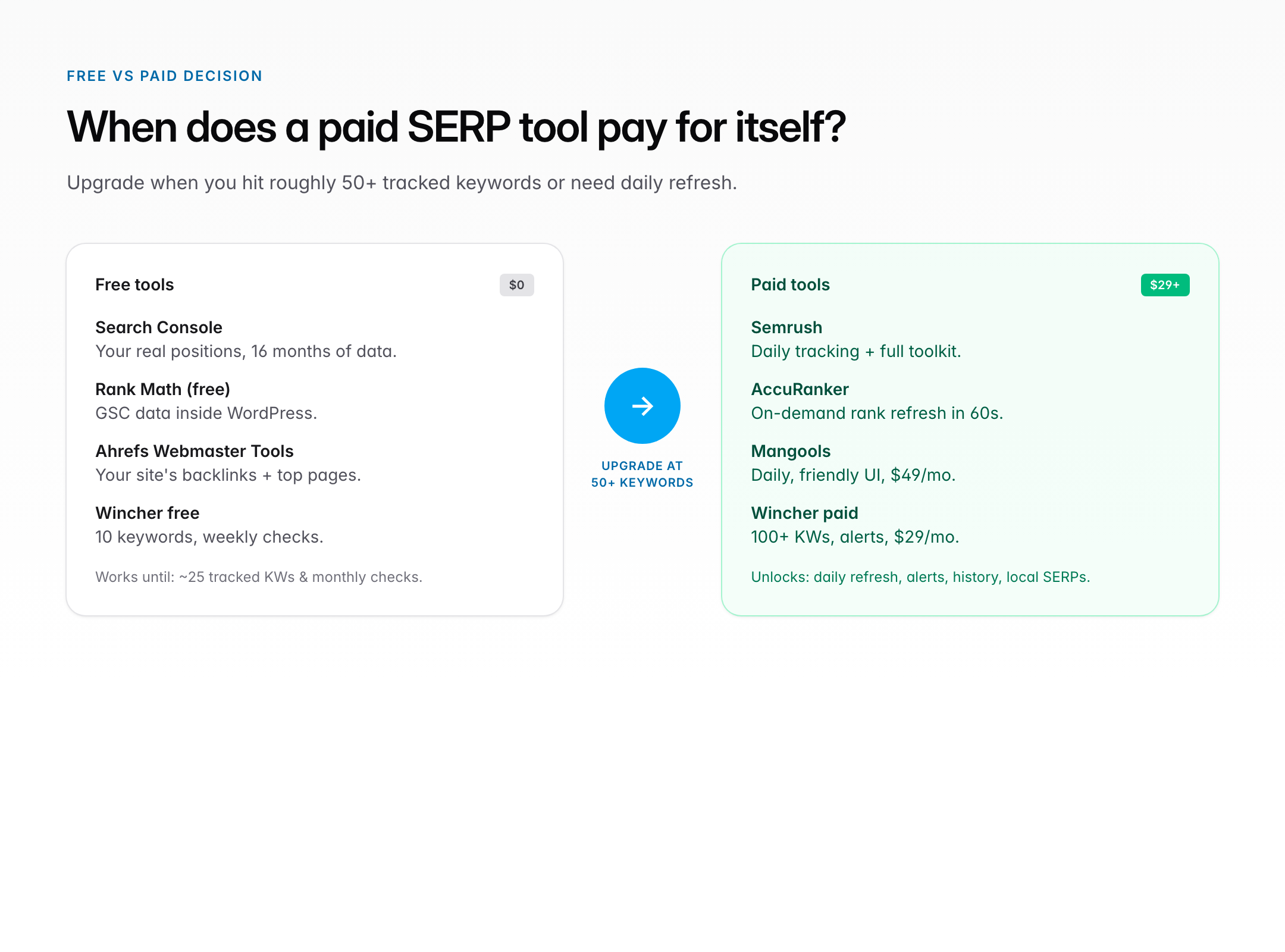1285x952 pixels.
Task: Click the $29+ green price badge
Action: coord(1165,285)
